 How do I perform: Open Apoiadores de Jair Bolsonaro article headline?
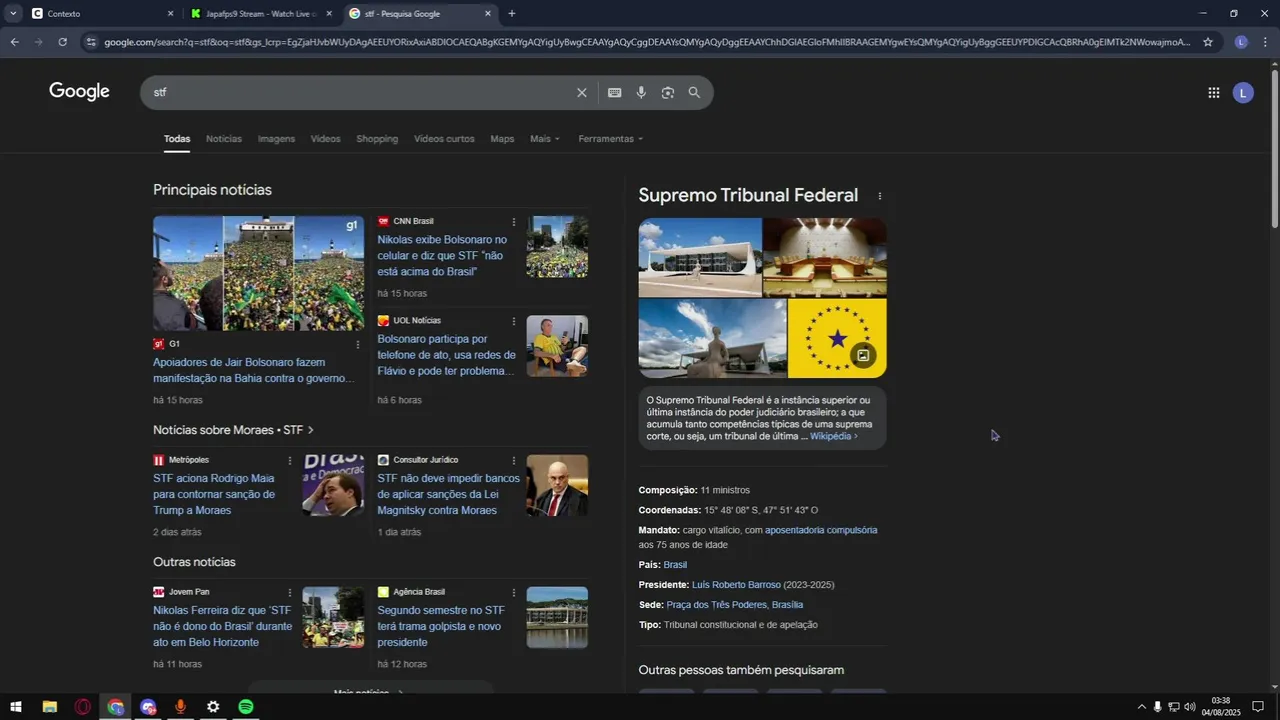254,370
